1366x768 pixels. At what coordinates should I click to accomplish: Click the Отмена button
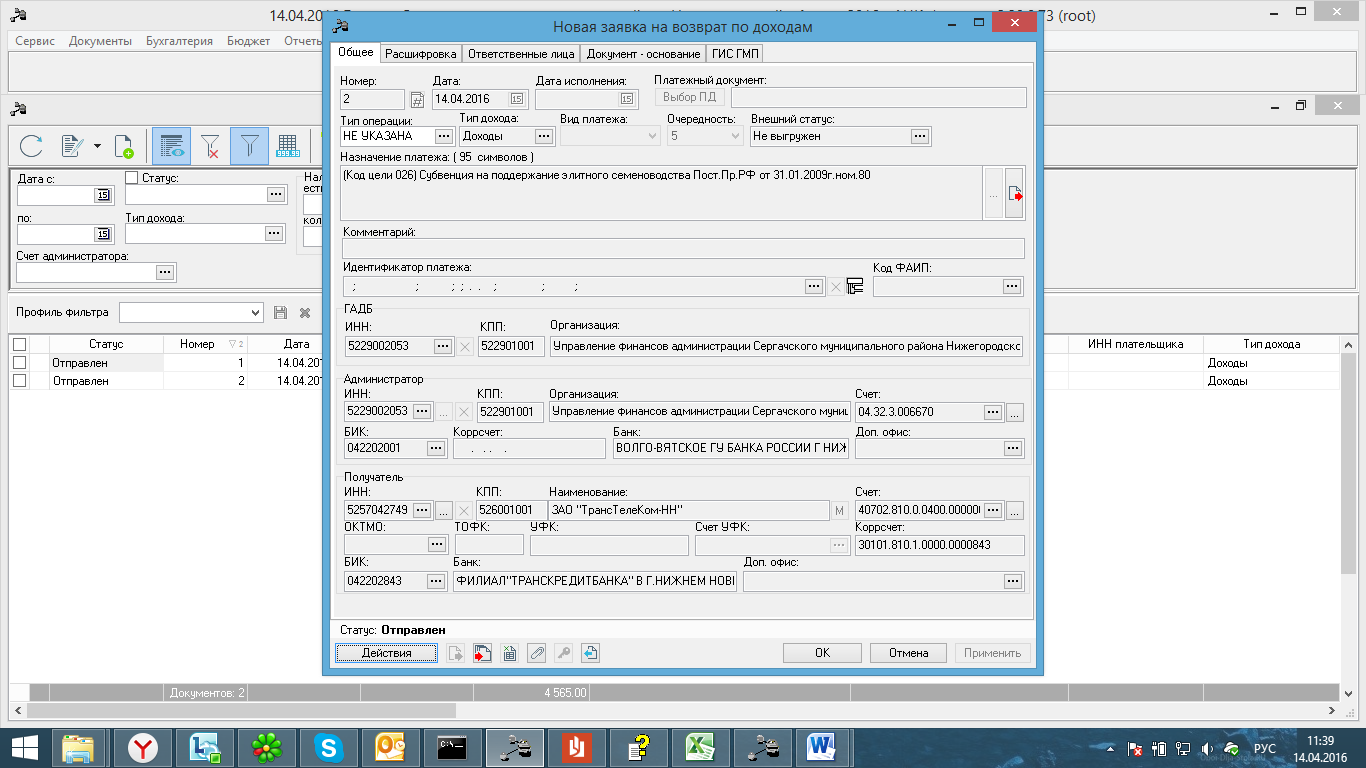(908, 653)
